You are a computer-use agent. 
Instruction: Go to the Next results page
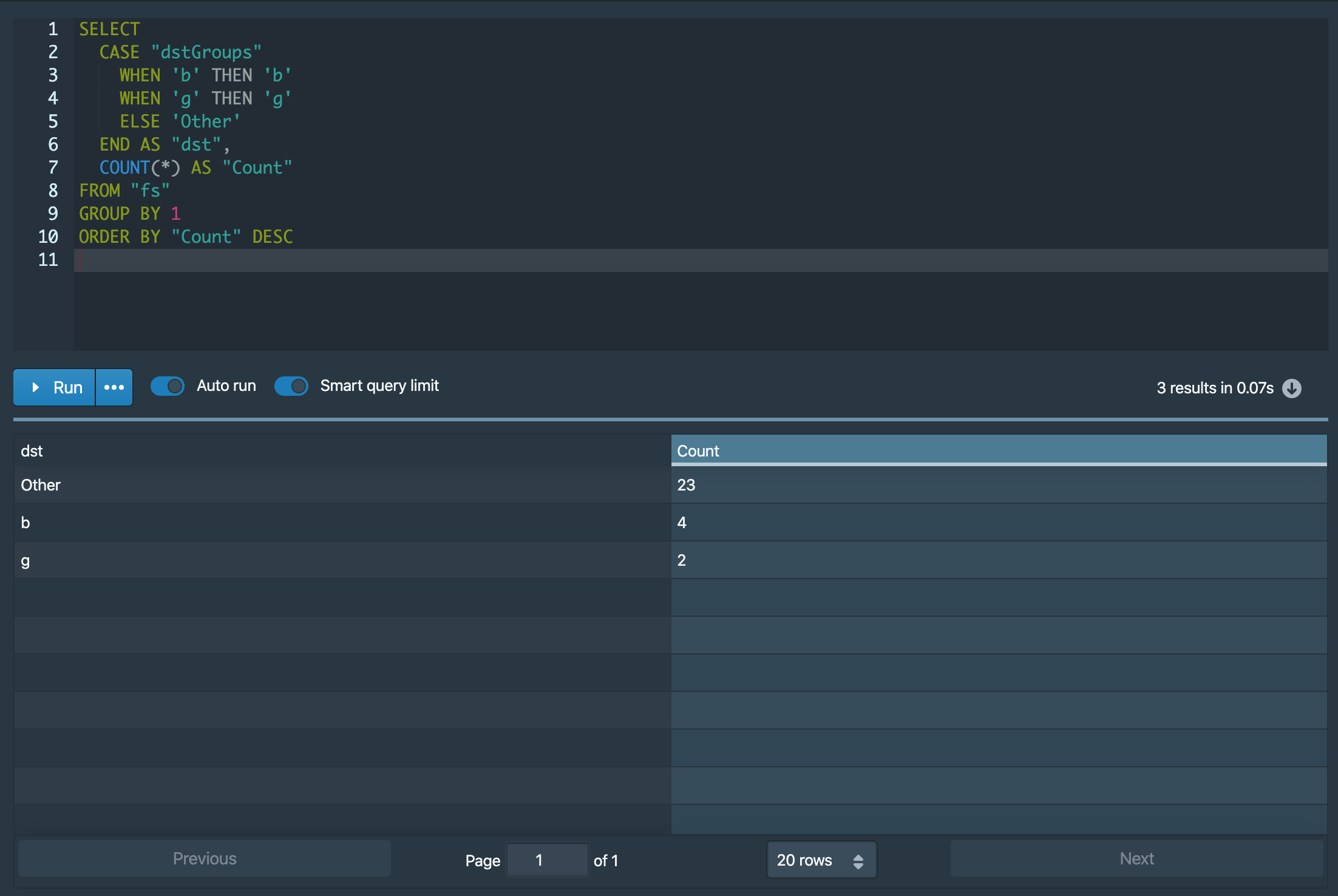1136,858
